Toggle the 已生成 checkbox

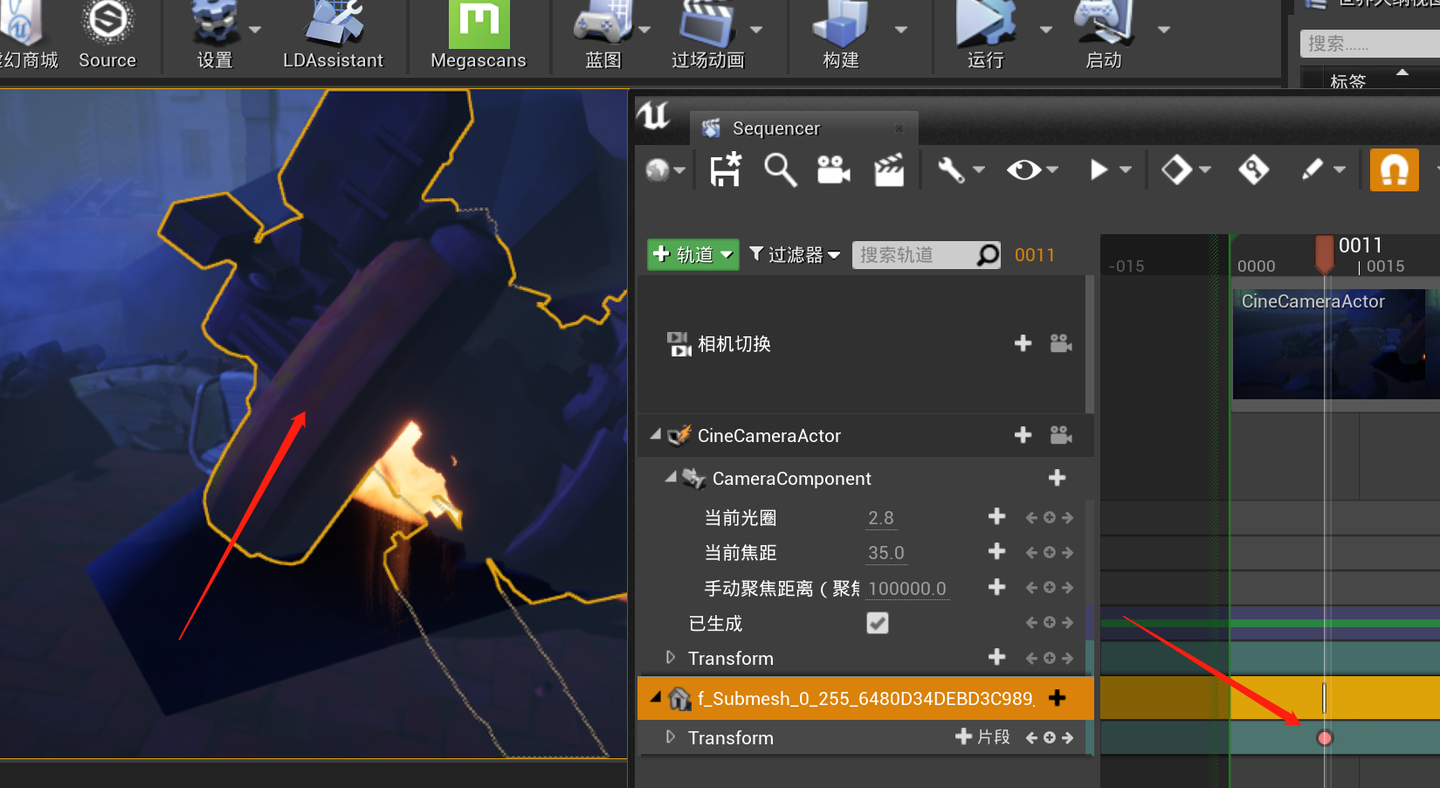point(877,623)
